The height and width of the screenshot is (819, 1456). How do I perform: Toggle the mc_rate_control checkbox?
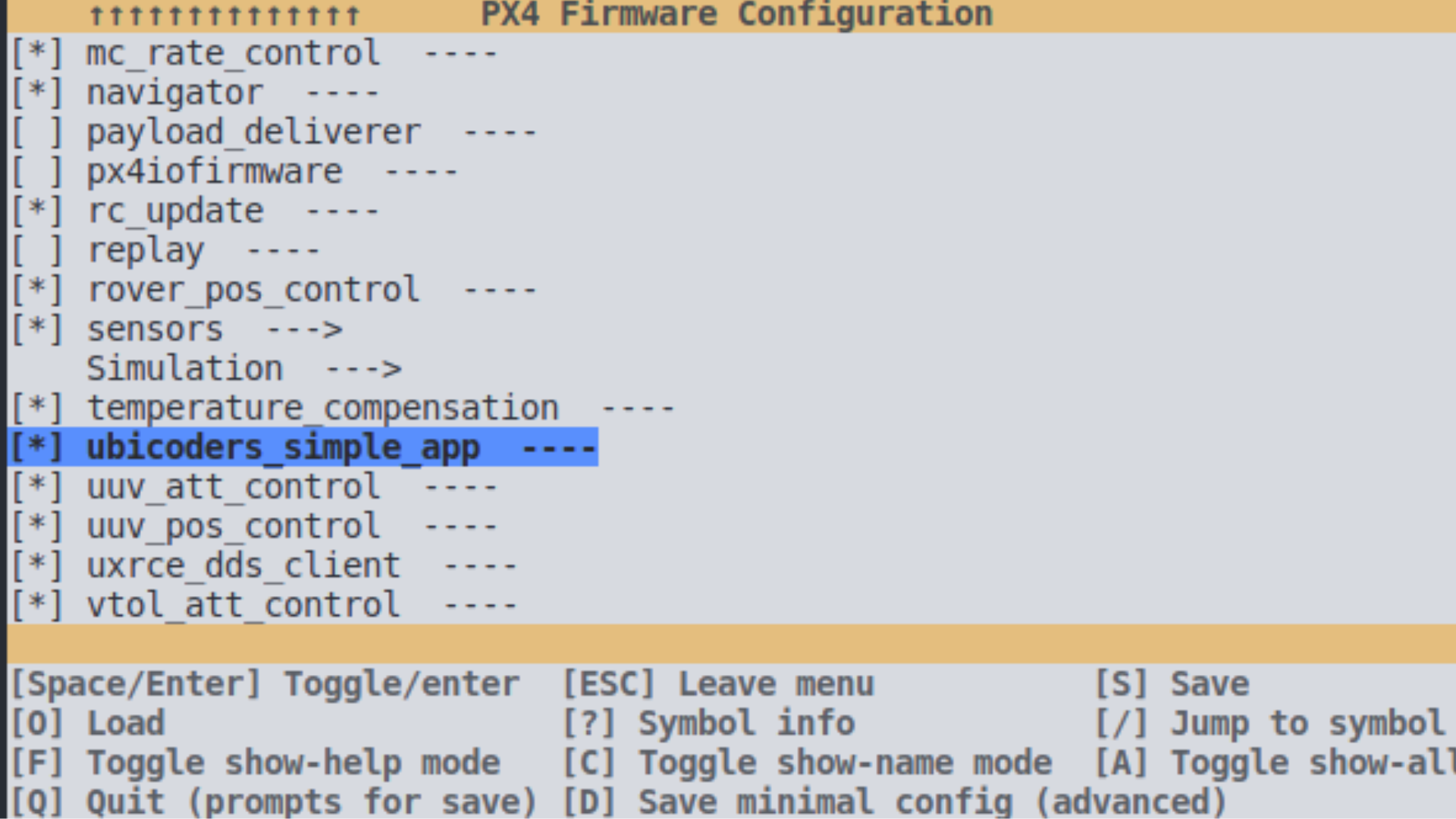(37, 54)
